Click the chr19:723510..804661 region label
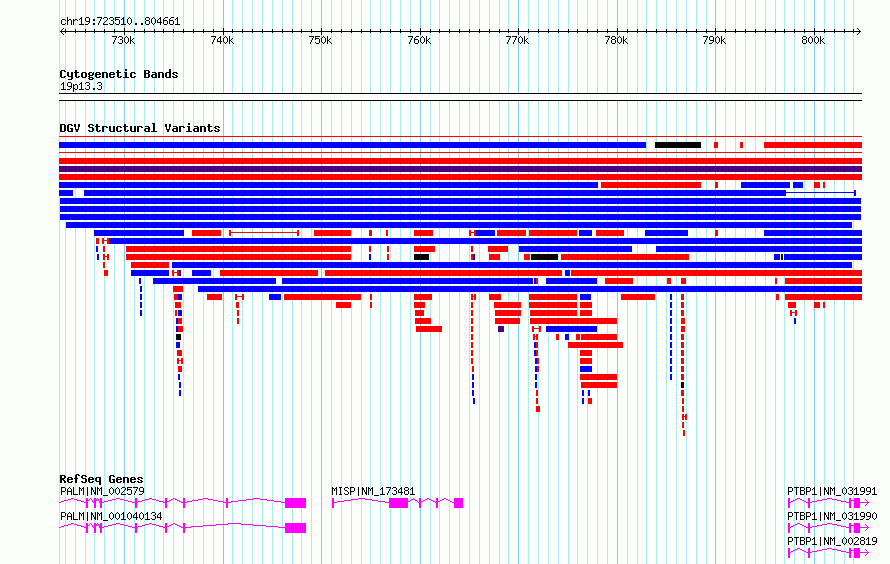The width and height of the screenshot is (890, 564). click(120, 22)
